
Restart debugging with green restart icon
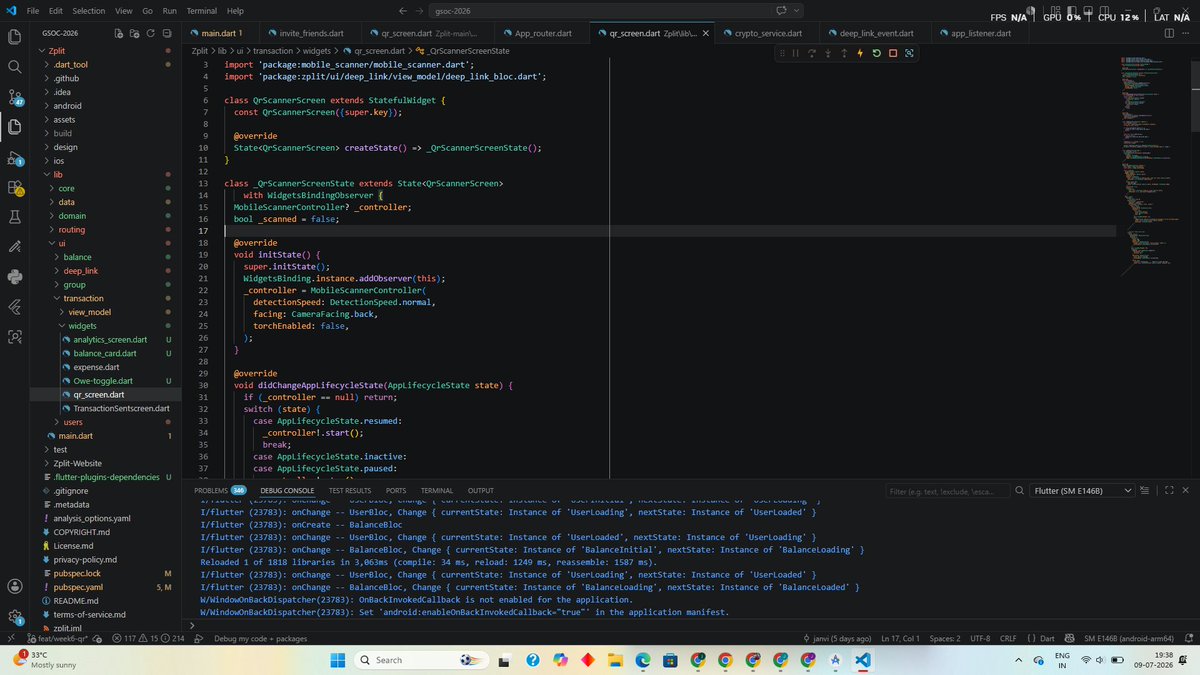[x=876, y=53]
